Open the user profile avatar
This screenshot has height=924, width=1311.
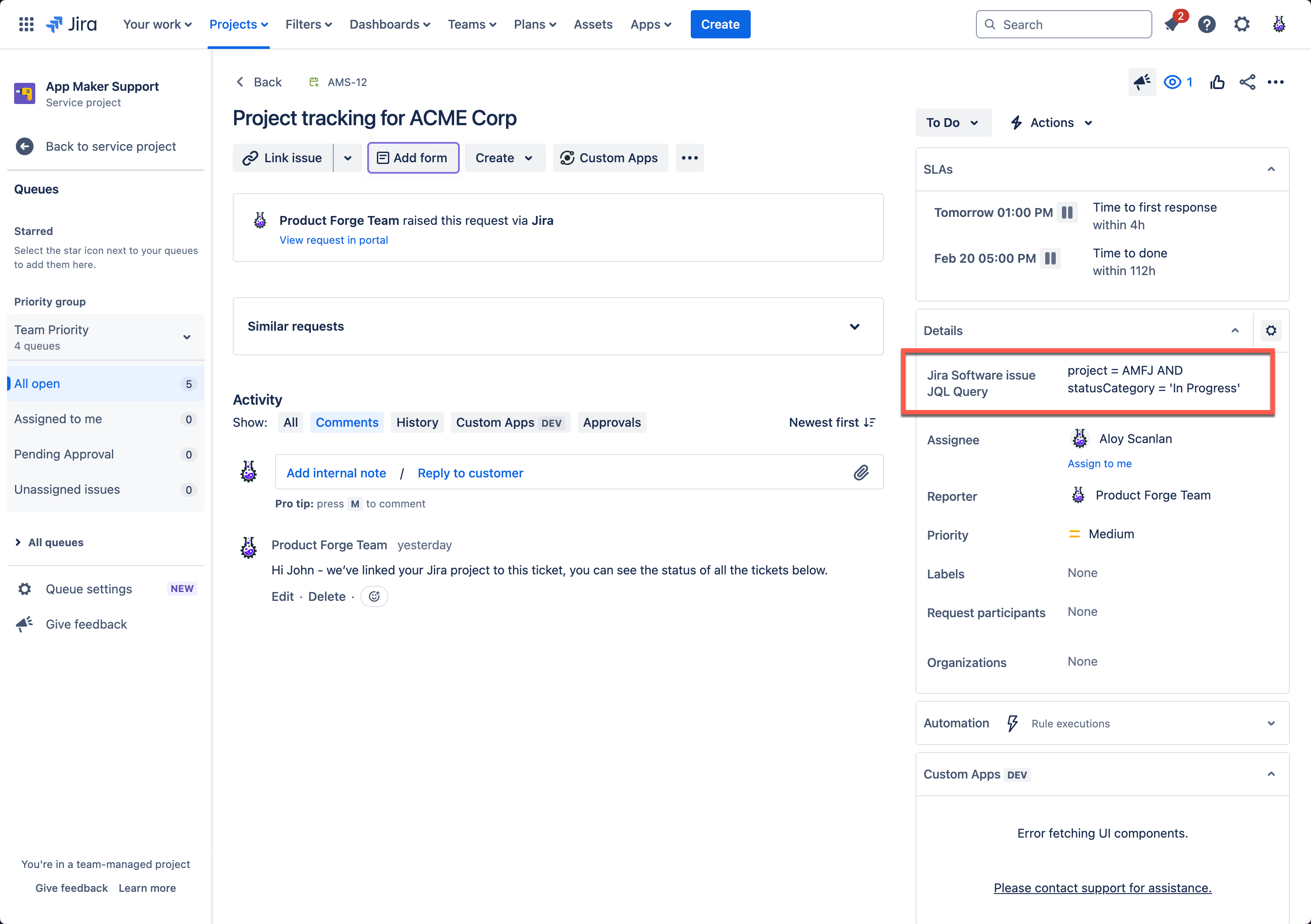1279,25
